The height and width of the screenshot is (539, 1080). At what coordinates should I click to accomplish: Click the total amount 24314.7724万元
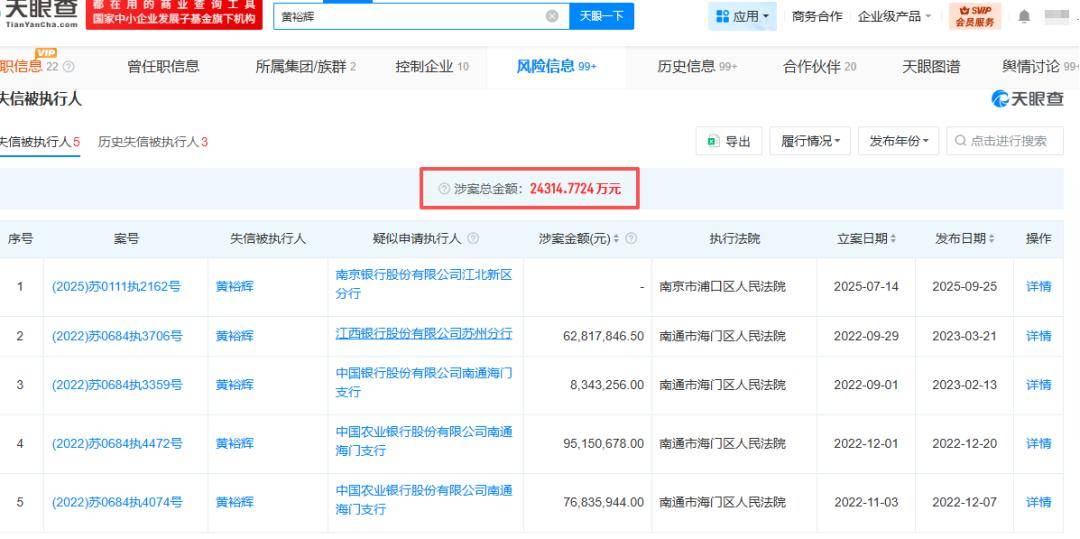(x=575, y=188)
